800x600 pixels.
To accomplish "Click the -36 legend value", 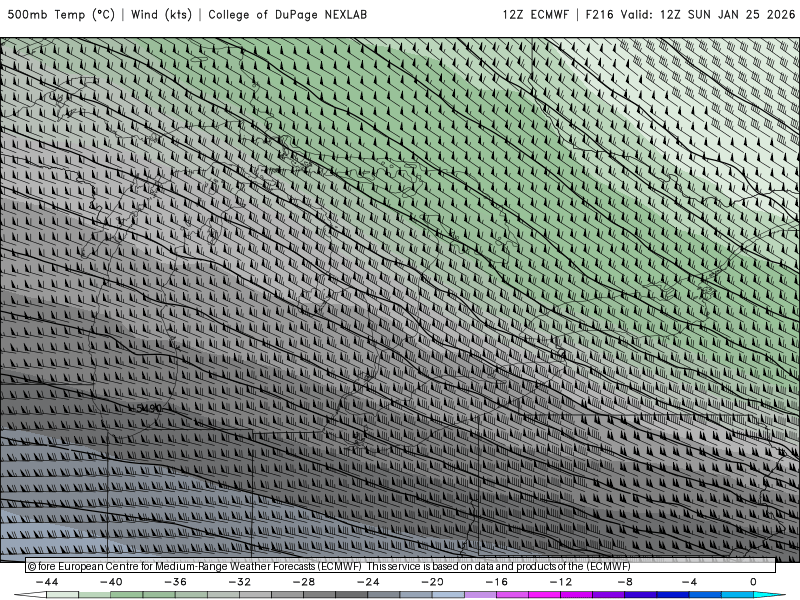I will pyautogui.click(x=176, y=582).
